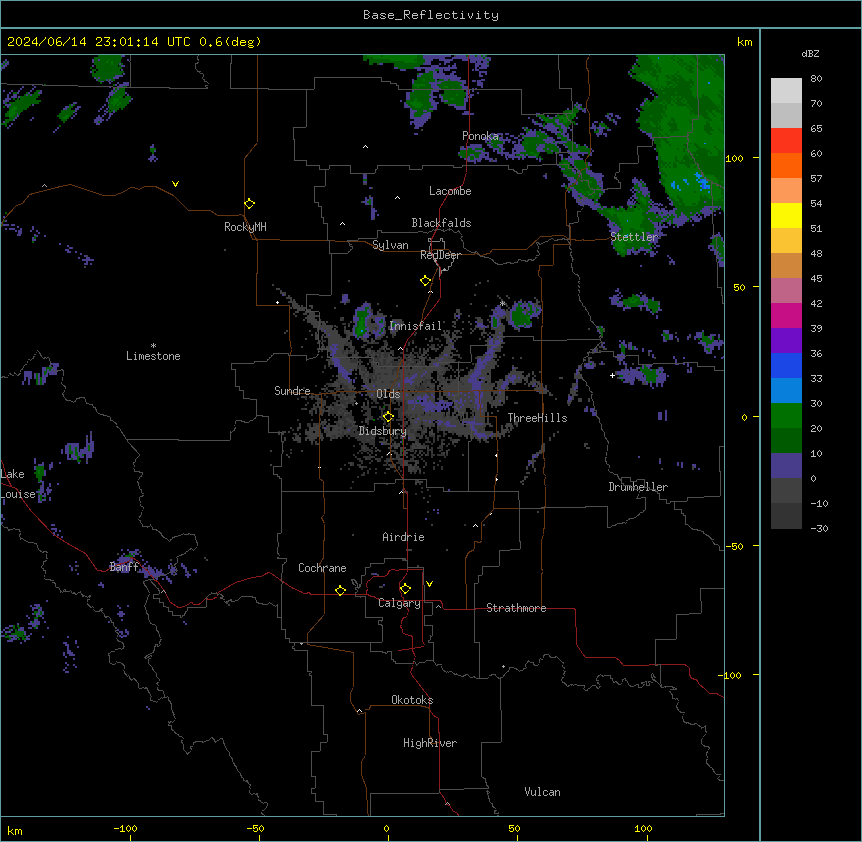Viewport: 862px width, 842px height.
Task: Click the Vulcan city label
Action: tap(543, 792)
